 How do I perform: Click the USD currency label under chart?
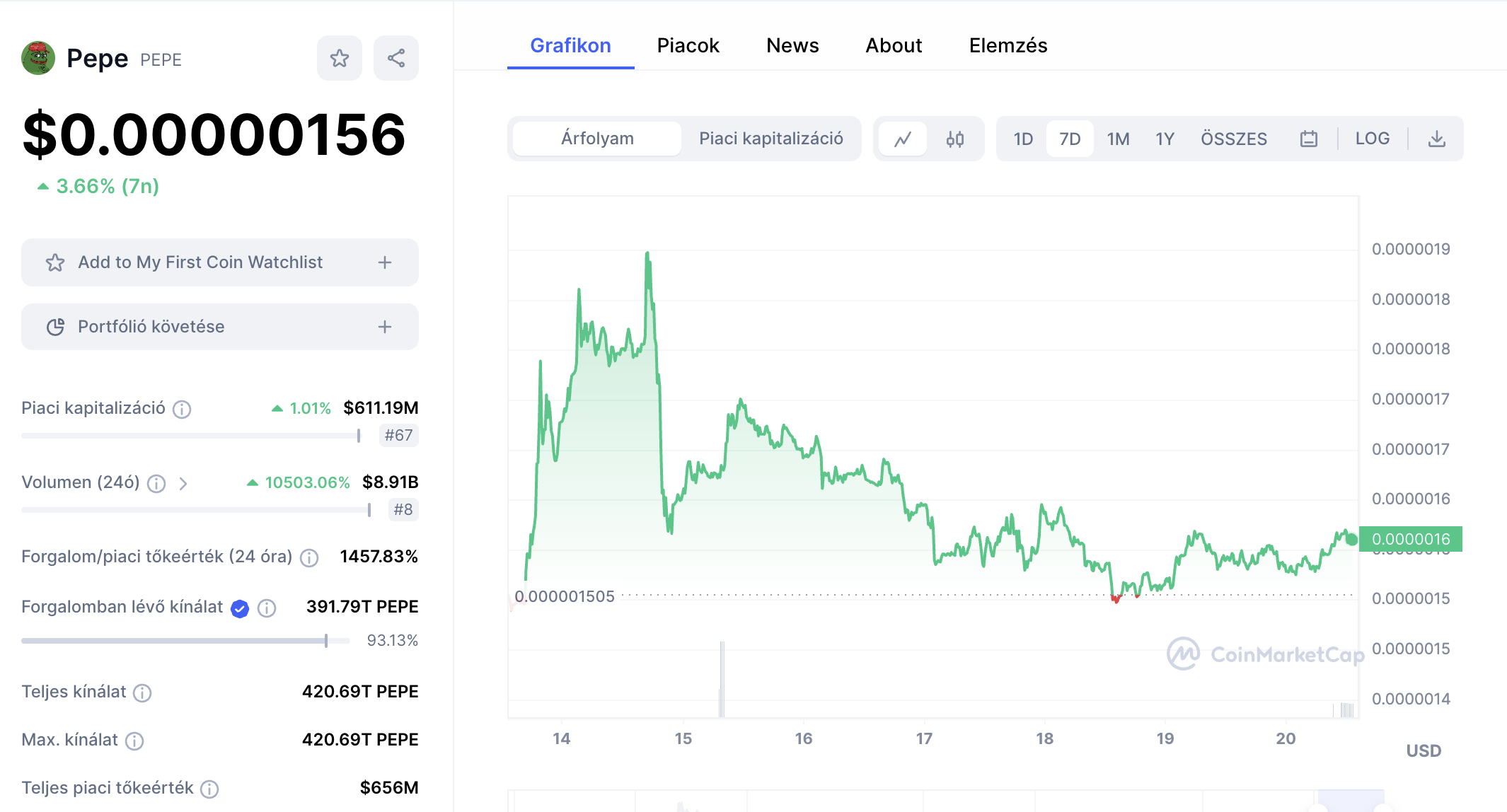click(1424, 750)
